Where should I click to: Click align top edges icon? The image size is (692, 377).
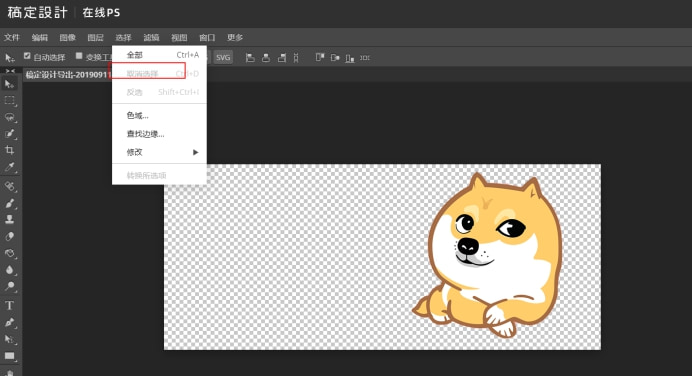(320, 58)
